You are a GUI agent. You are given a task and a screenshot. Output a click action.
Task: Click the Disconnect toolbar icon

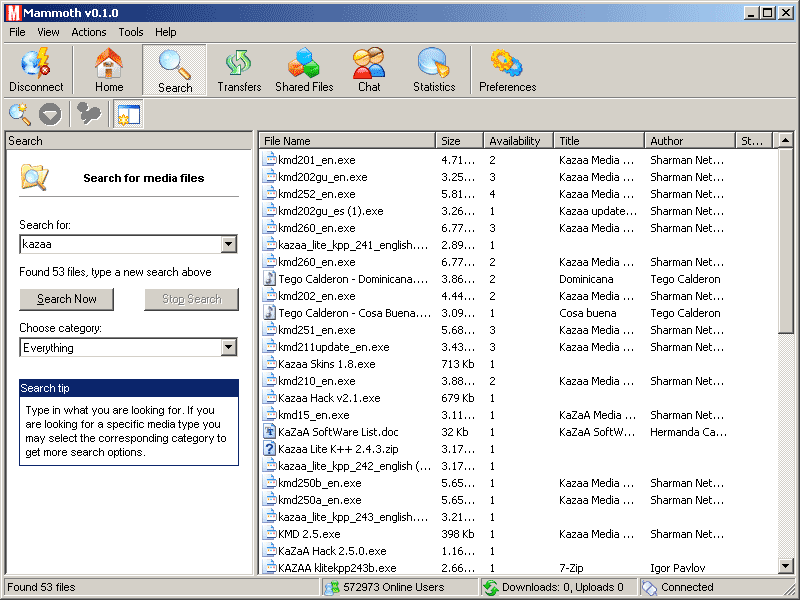36,69
